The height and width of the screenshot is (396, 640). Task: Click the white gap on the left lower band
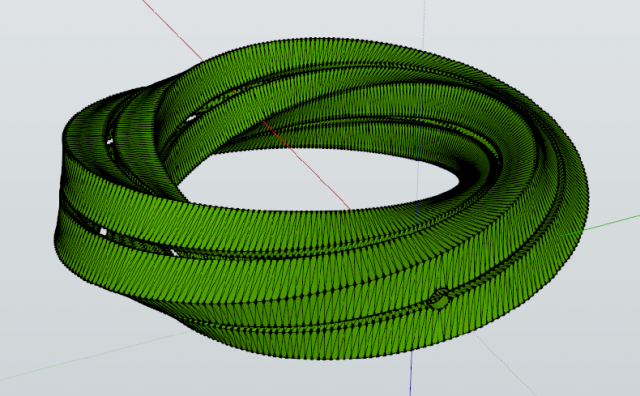click(103, 232)
